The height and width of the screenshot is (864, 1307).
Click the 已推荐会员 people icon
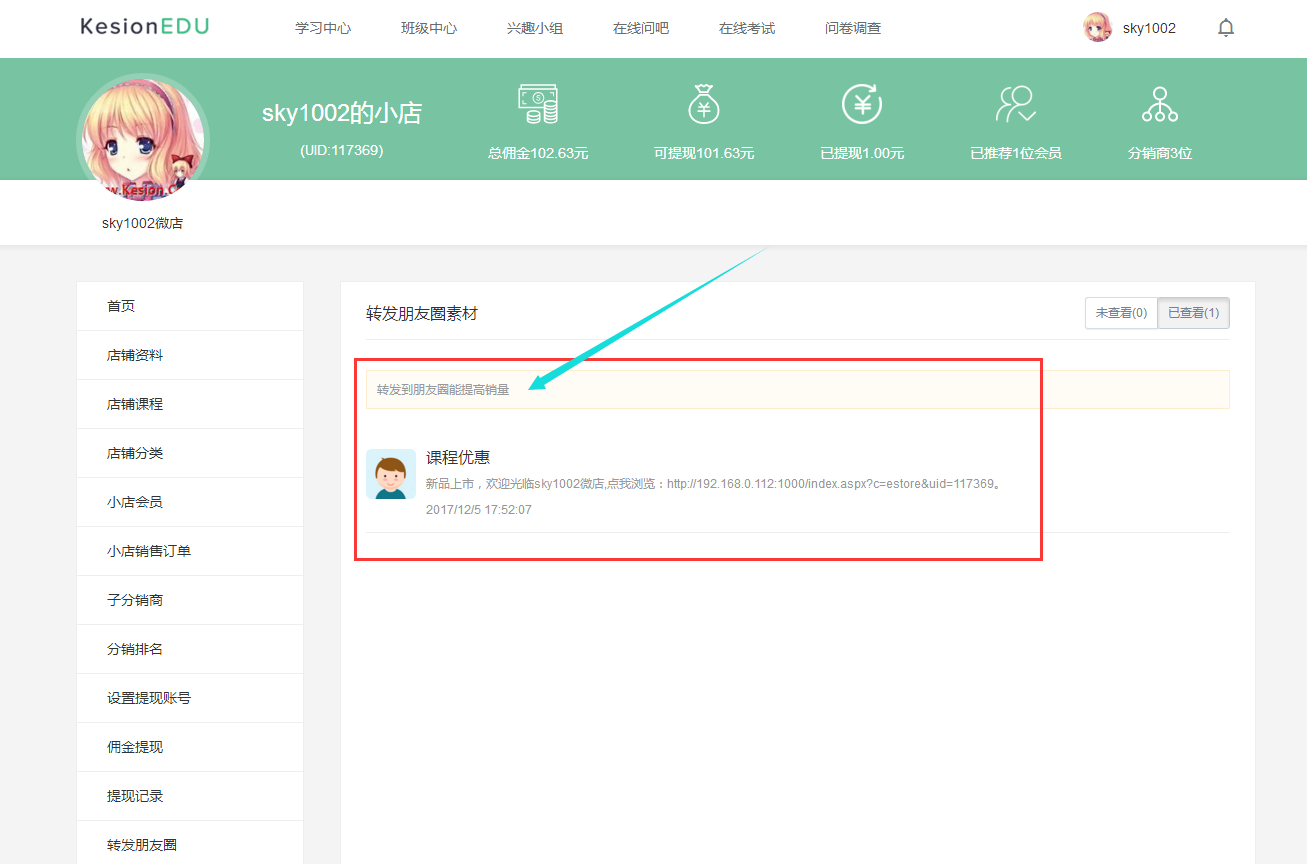click(1015, 105)
